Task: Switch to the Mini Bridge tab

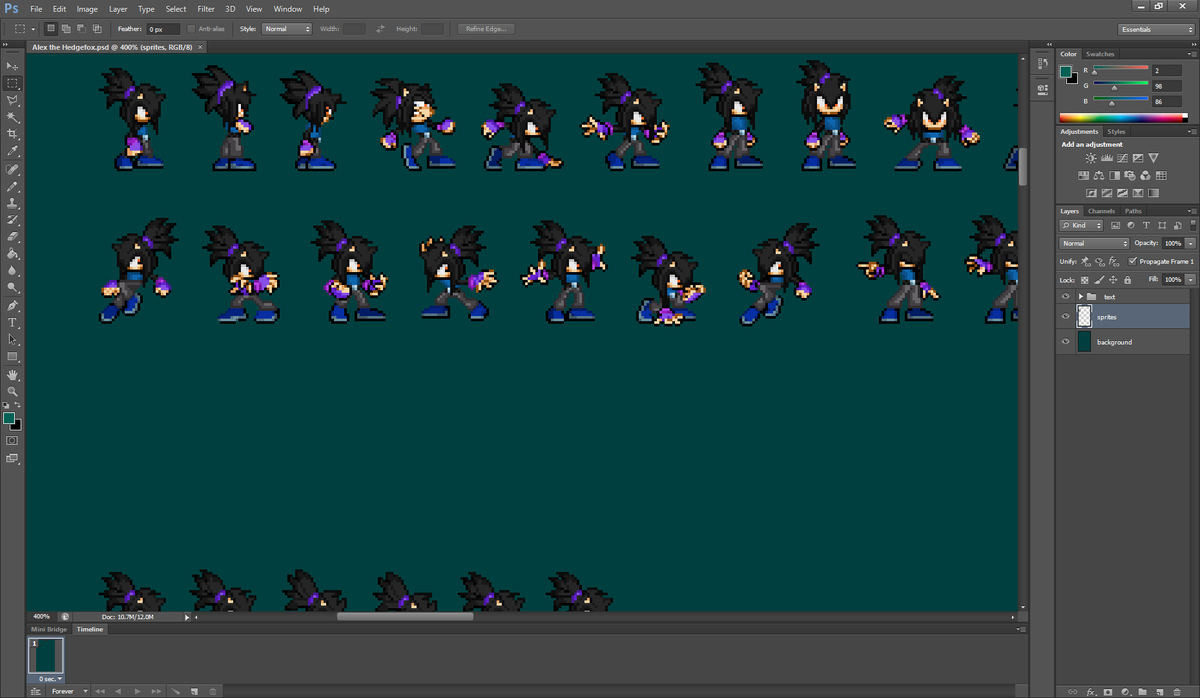Action: tap(49, 630)
